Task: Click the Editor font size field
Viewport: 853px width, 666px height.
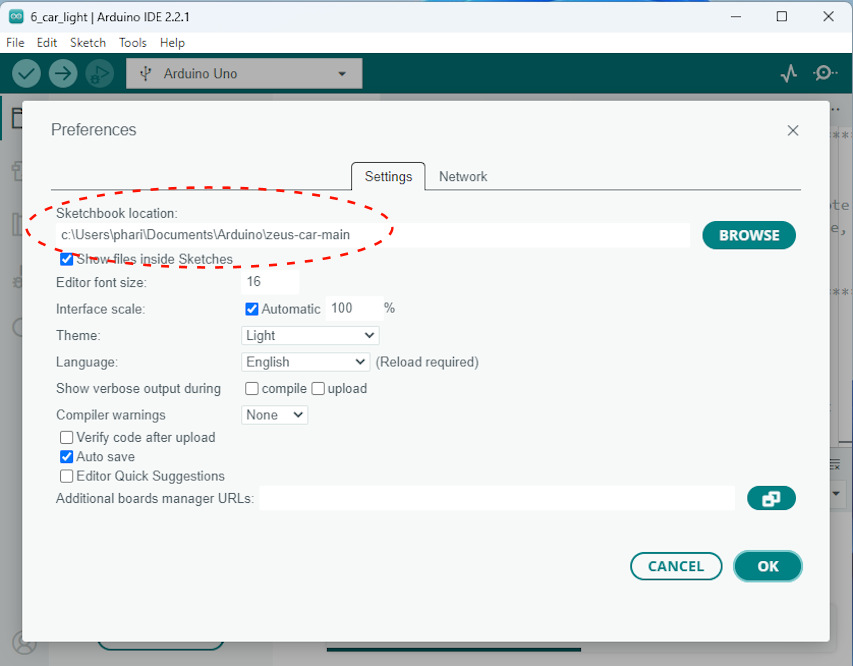Action: [x=270, y=282]
